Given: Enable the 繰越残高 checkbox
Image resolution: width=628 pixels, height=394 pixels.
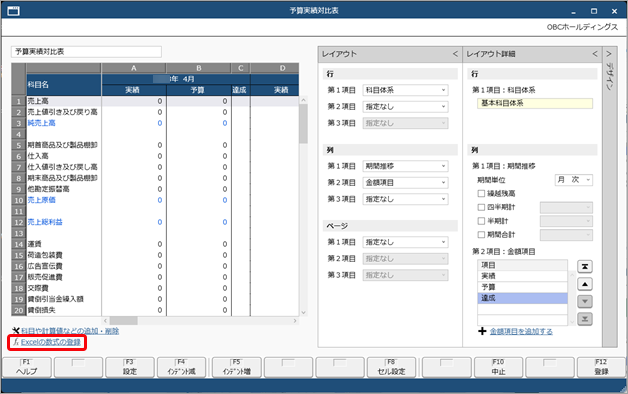Looking at the screenshot, I should (481, 193).
